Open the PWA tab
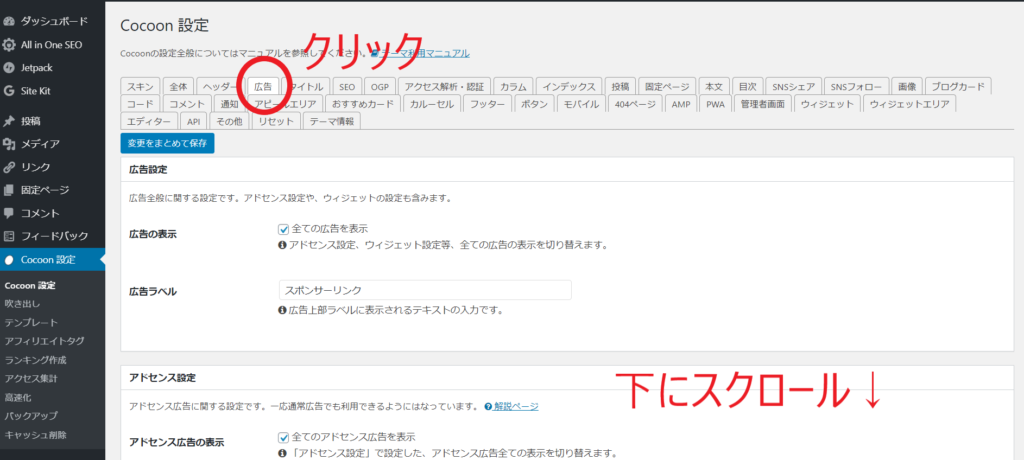 point(715,105)
